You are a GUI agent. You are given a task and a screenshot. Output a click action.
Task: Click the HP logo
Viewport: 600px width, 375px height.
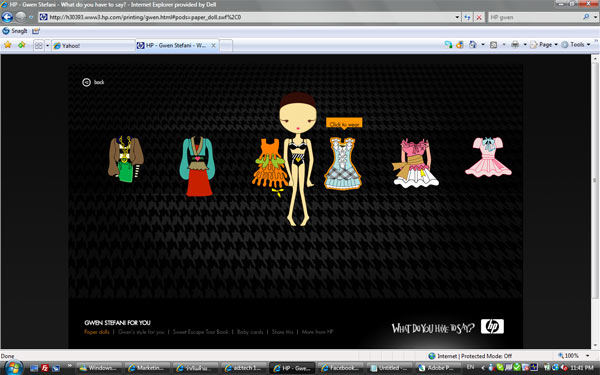(x=492, y=326)
